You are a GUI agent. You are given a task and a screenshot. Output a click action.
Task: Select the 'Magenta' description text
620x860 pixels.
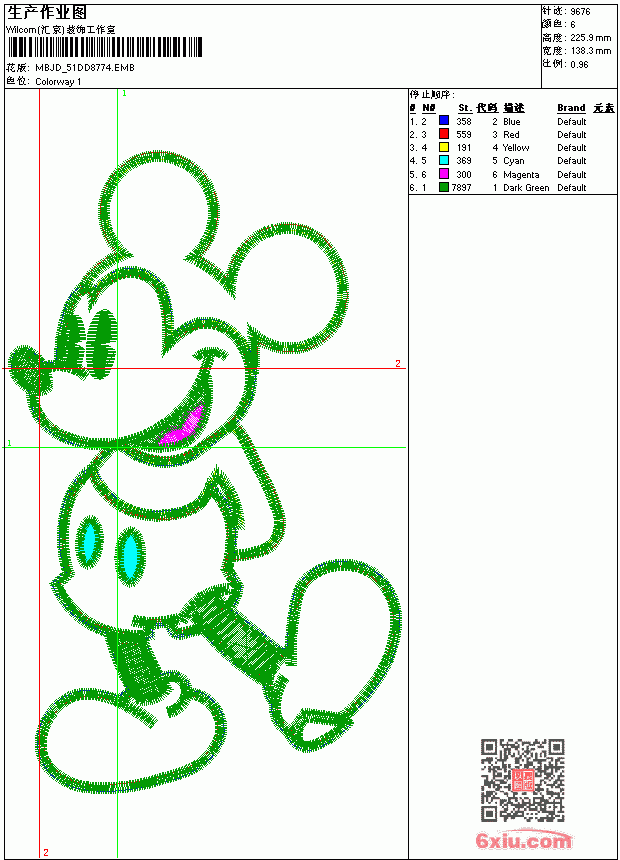(521, 175)
